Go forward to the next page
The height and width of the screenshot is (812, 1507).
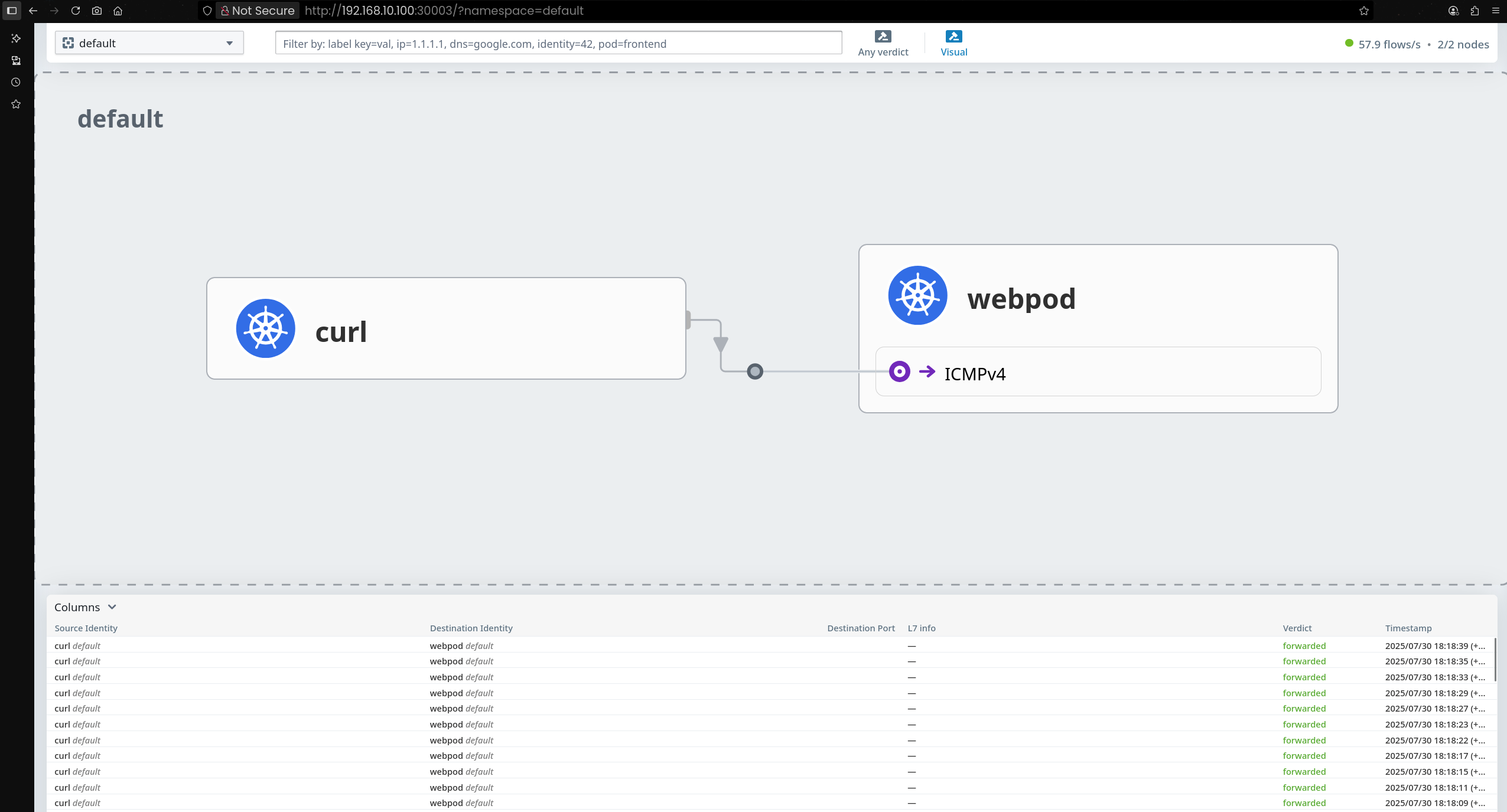(54, 11)
